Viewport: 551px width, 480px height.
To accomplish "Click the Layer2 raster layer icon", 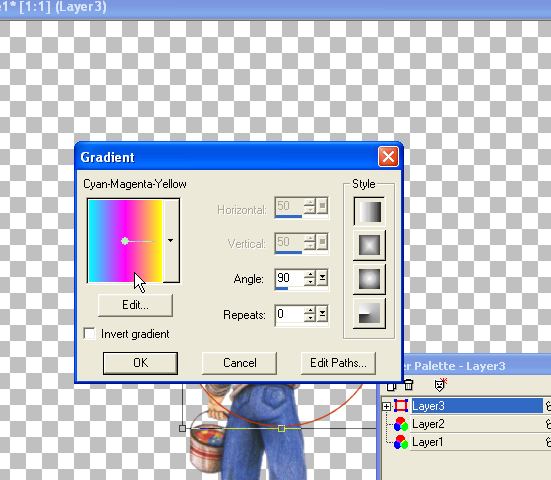I will click(401, 424).
